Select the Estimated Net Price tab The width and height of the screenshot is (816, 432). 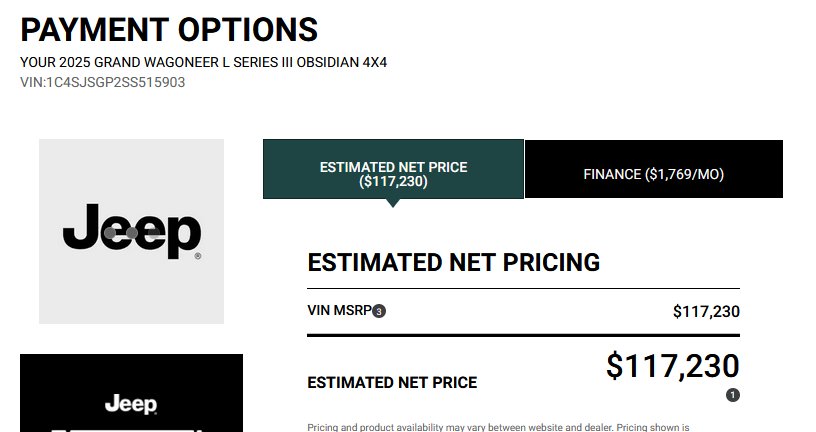click(x=393, y=169)
